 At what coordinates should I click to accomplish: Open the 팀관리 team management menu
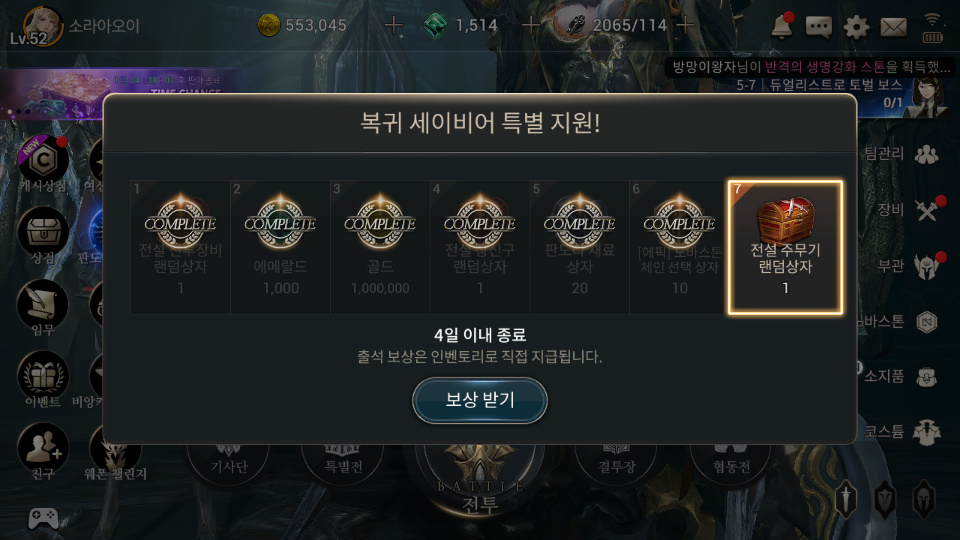(x=902, y=154)
